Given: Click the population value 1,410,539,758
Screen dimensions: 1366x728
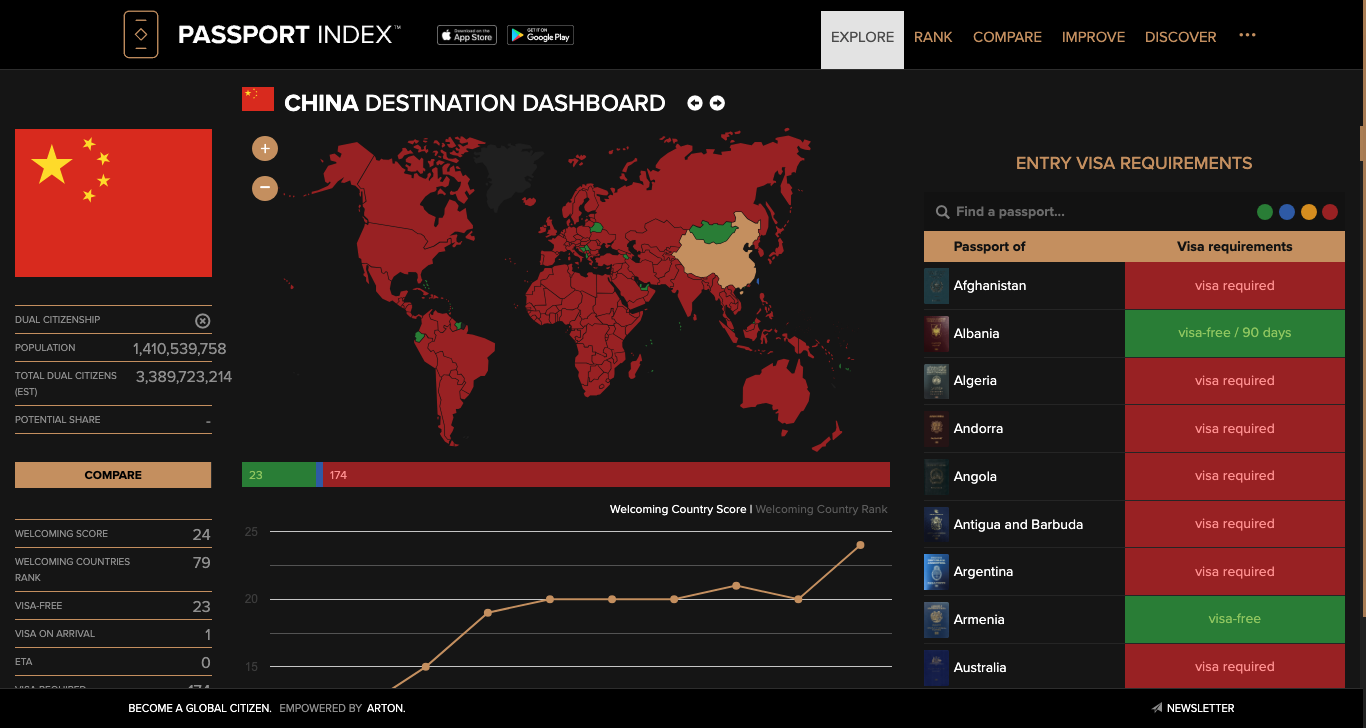Looking at the screenshot, I should pos(179,349).
